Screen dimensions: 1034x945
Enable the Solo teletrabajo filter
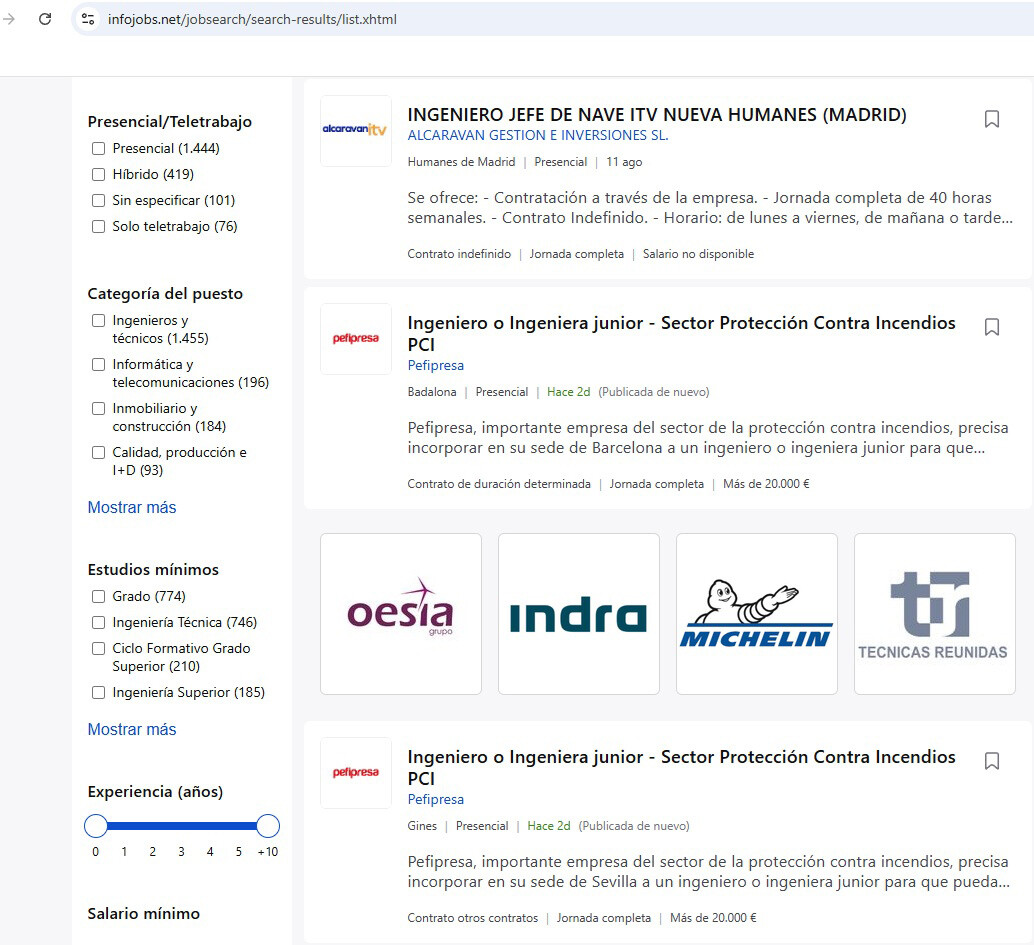click(98, 227)
